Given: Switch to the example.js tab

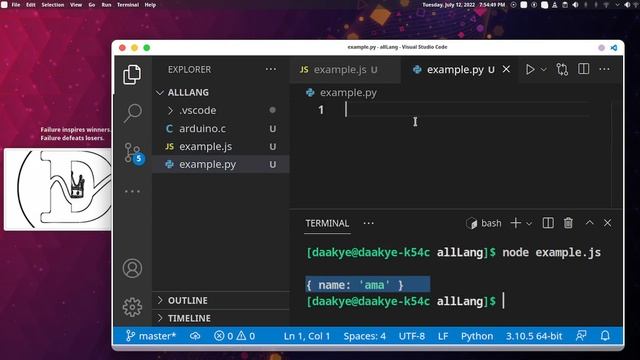Looking at the screenshot, I should [x=346, y=70].
